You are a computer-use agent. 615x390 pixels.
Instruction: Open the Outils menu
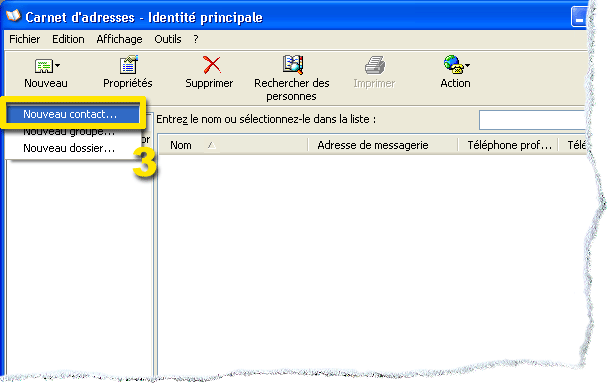pyautogui.click(x=168, y=39)
